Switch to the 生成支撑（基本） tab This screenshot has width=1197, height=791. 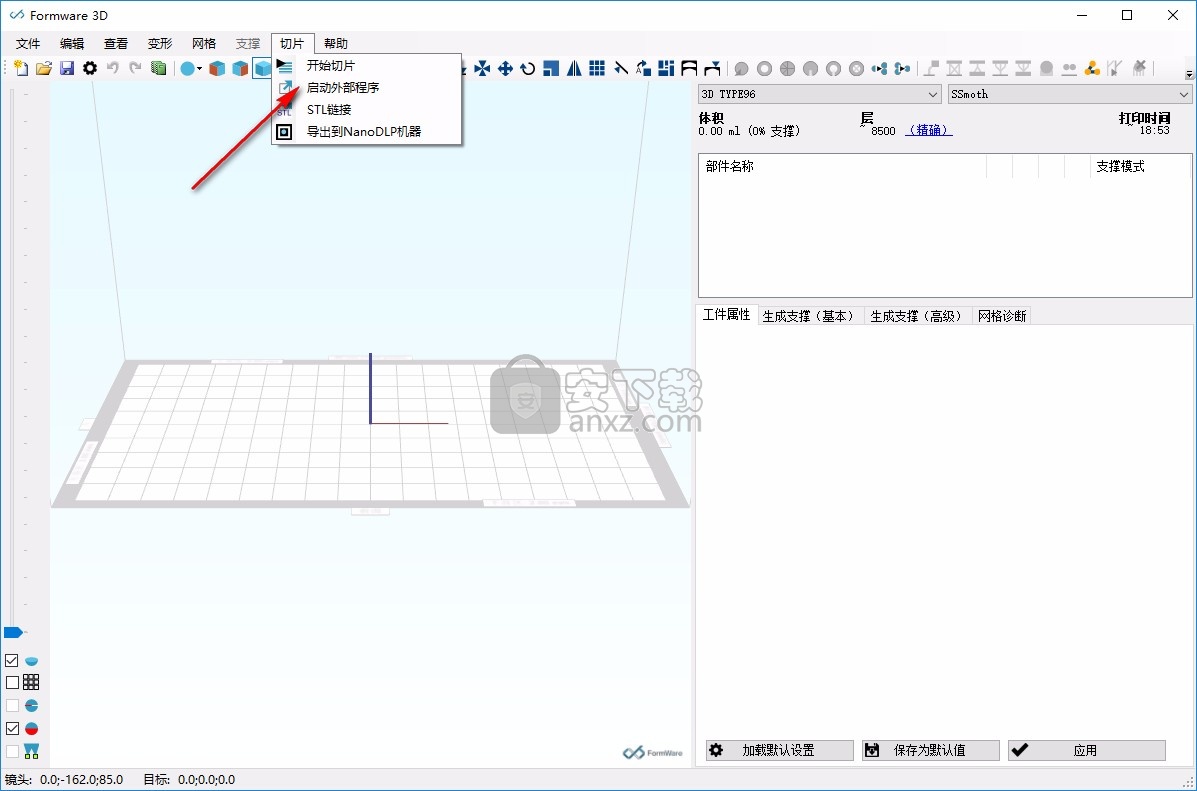[x=811, y=316]
